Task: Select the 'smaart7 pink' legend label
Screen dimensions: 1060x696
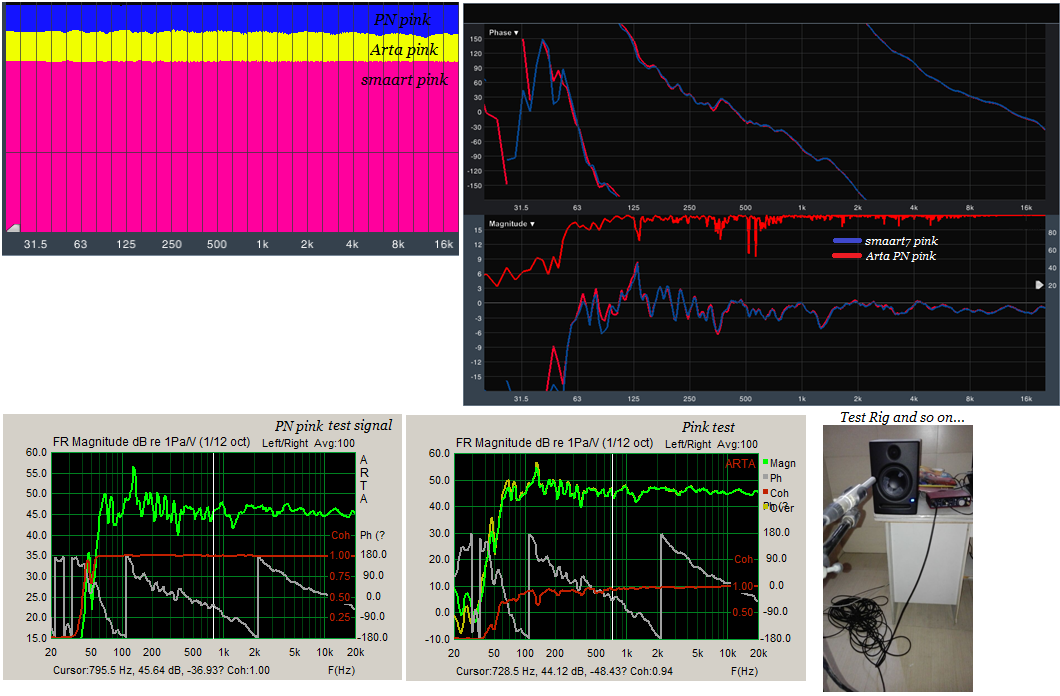Action: tap(901, 241)
